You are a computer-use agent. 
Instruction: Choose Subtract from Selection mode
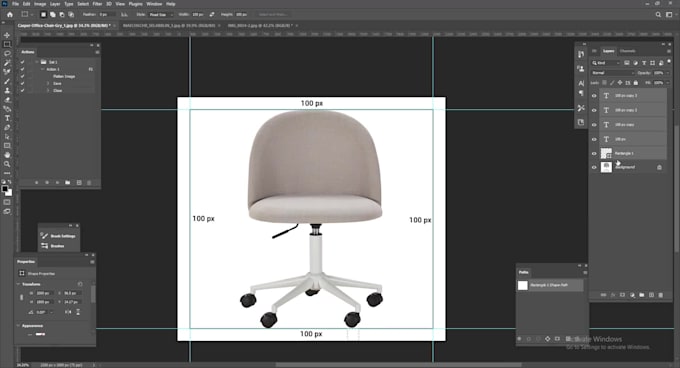[62, 14]
